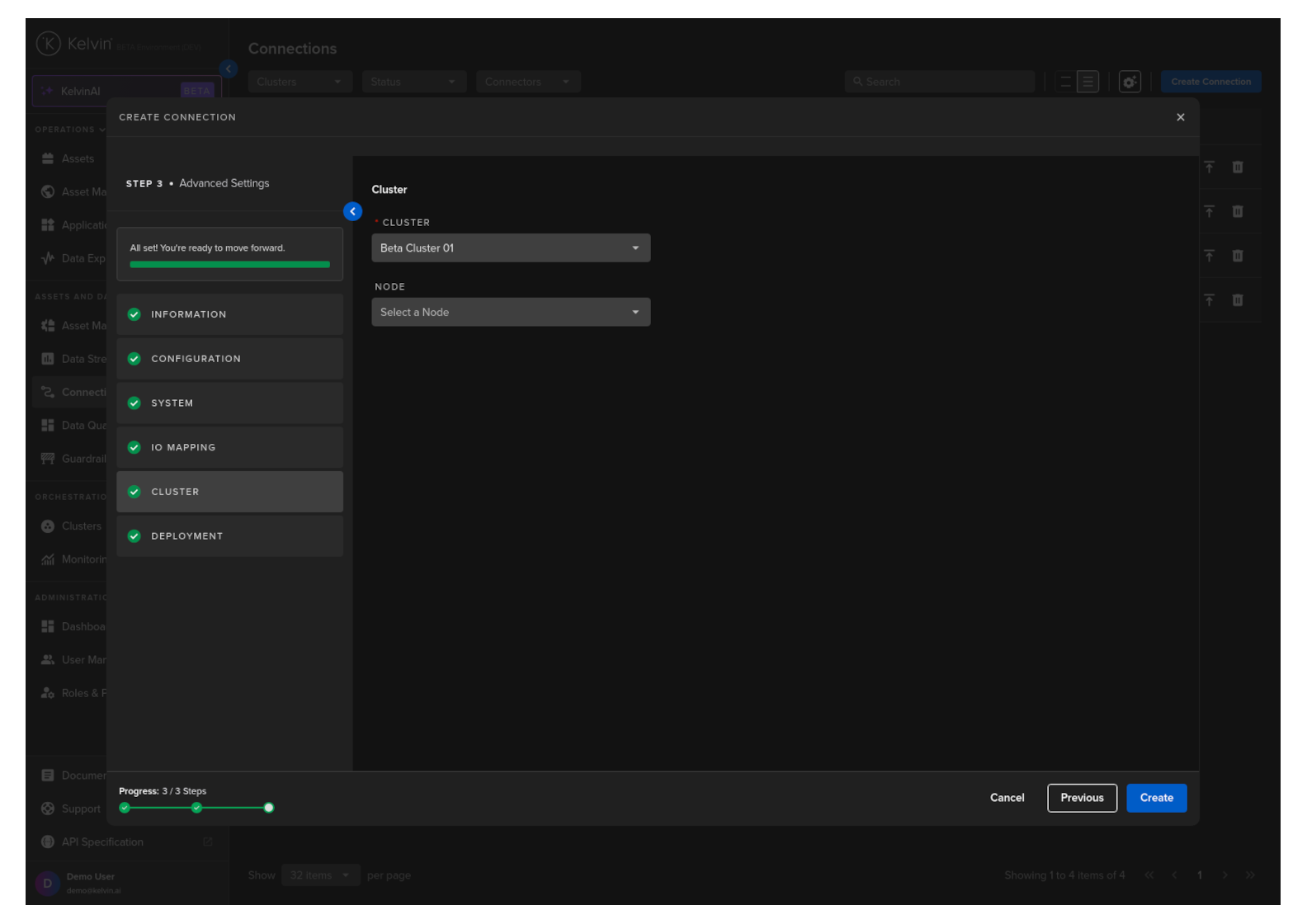The image size is (1307, 924).
Task: Click the Information step green checkmark
Action: click(x=134, y=314)
